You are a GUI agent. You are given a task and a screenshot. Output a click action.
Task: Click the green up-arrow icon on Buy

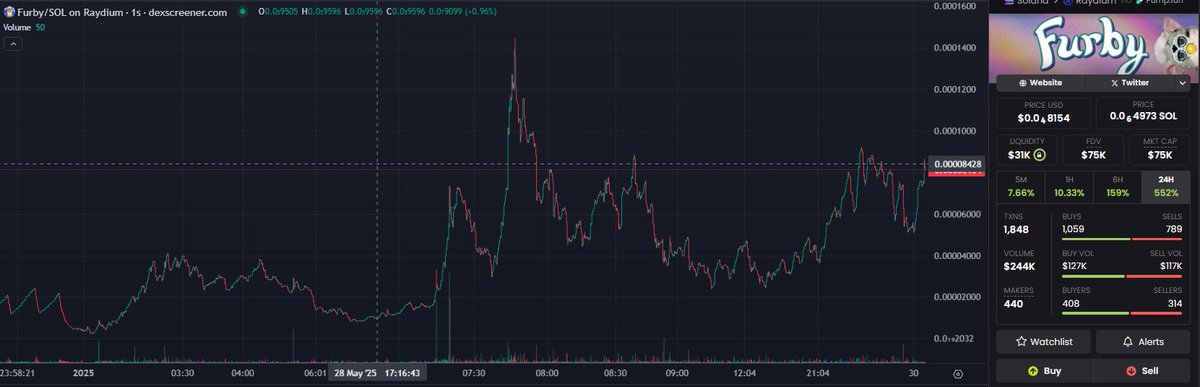pos(1032,371)
